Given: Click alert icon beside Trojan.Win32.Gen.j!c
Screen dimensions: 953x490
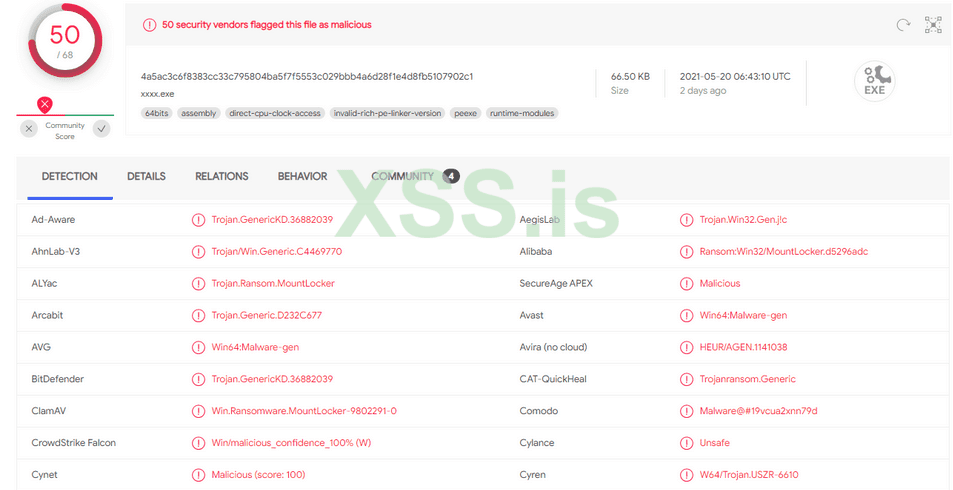Looking at the screenshot, I should tap(686, 219).
